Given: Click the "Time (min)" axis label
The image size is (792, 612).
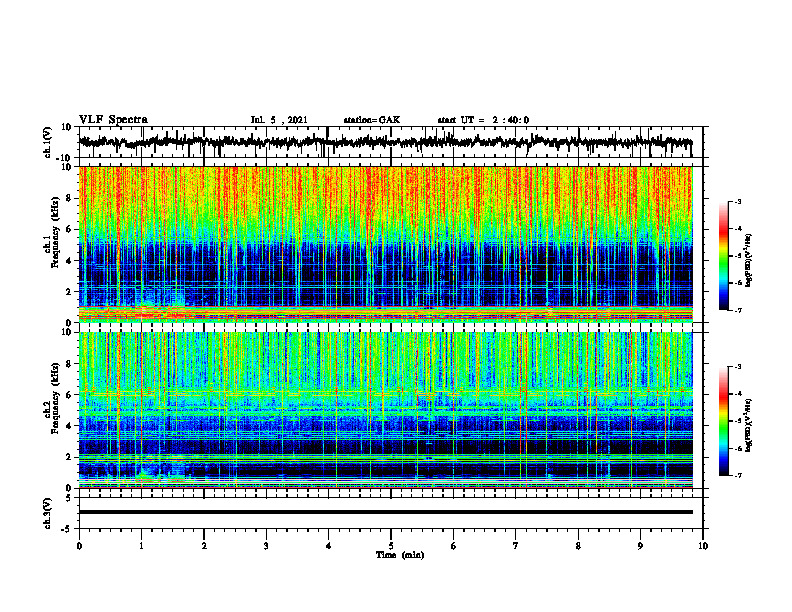Looking at the screenshot, I should tap(400, 555).
